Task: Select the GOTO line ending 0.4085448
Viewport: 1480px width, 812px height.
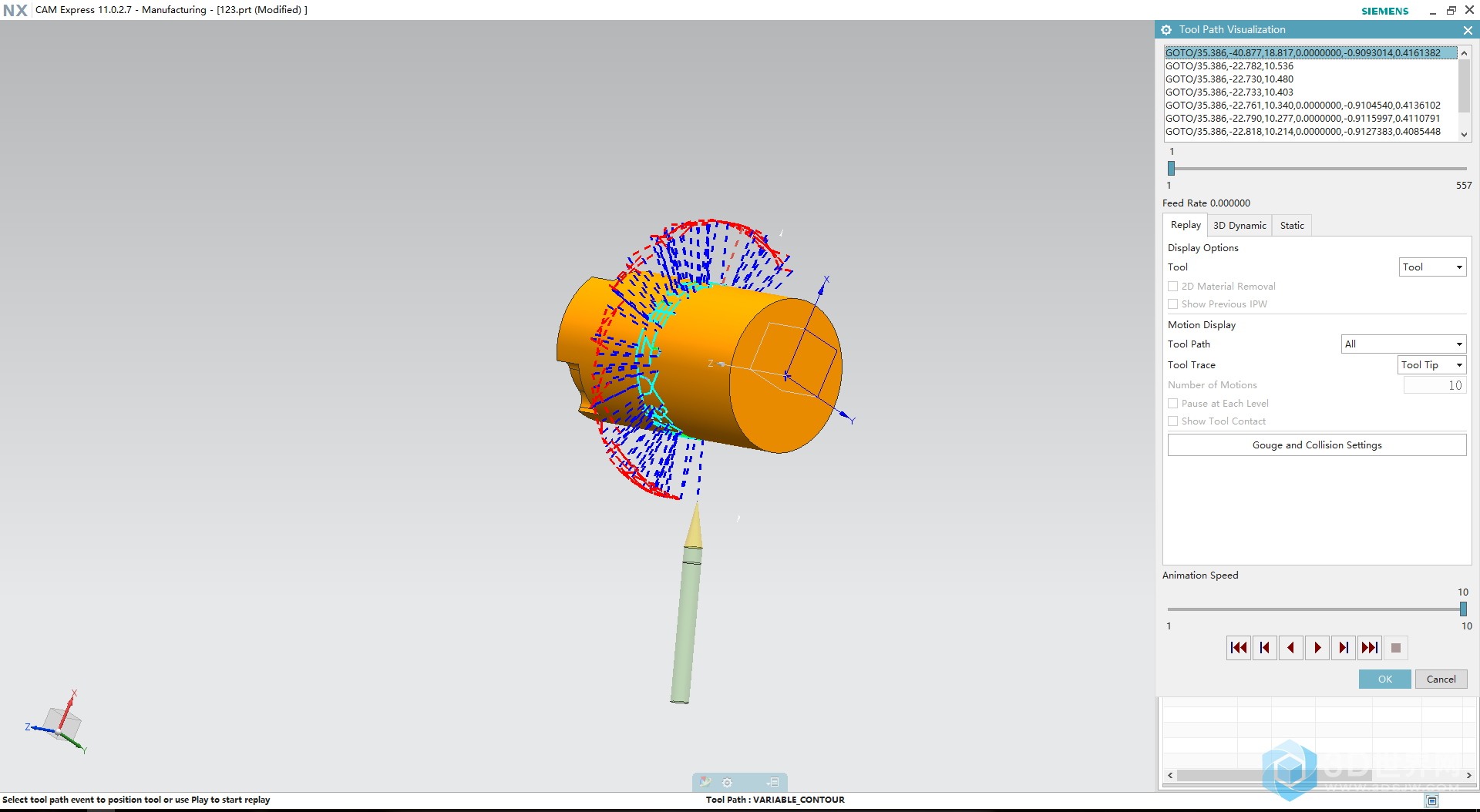Action: click(x=1310, y=132)
